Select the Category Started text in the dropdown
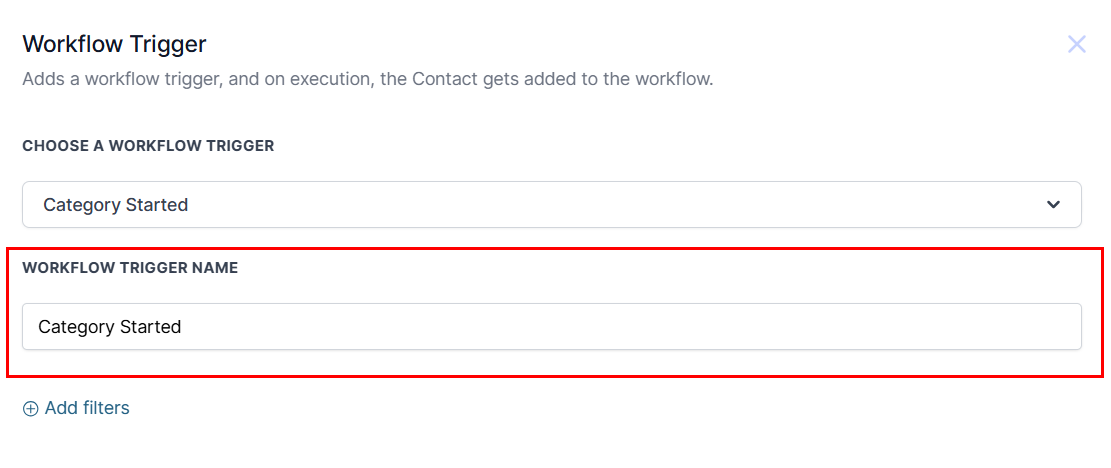 (x=115, y=205)
